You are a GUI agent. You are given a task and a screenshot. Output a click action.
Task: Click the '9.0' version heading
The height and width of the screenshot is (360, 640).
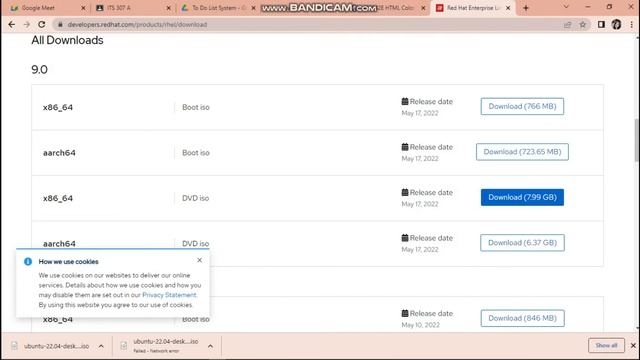click(x=40, y=70)
